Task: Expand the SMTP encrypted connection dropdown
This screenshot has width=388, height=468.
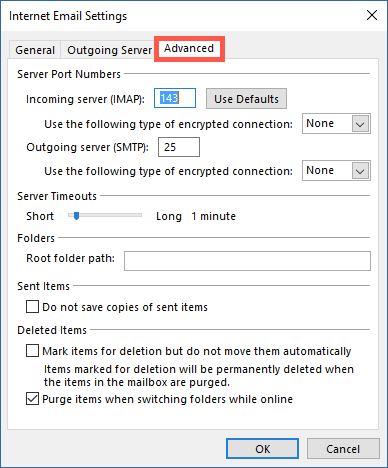Action: point(336,171)
